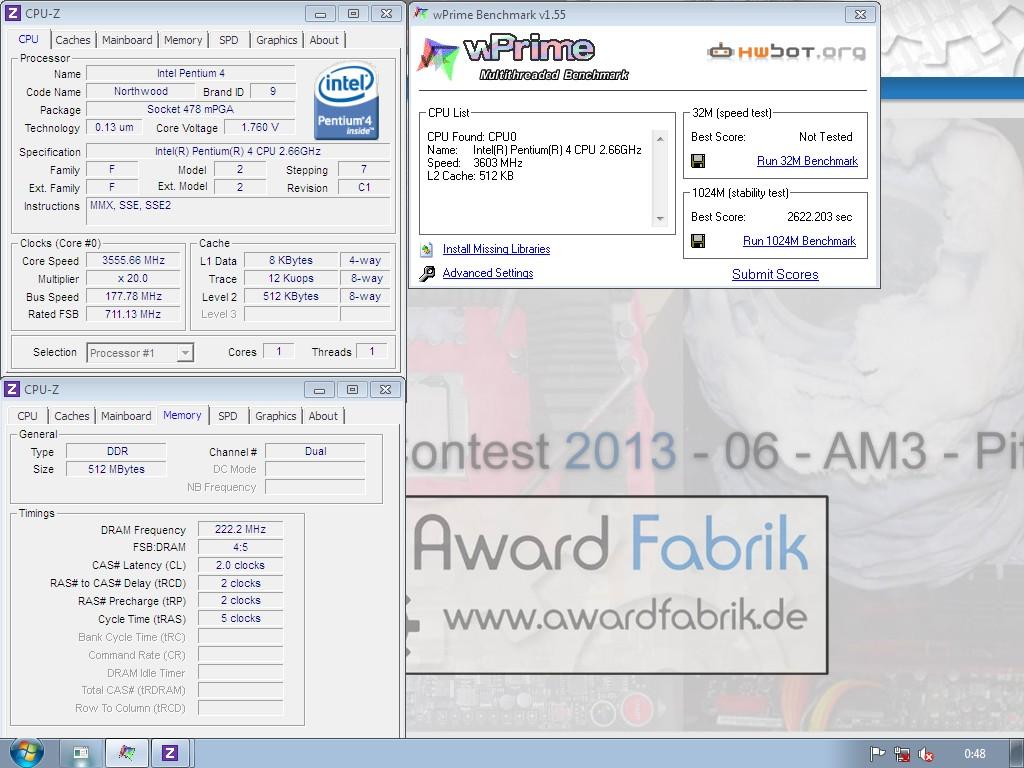Click the wPrime window title bar icon

[422, 14]
